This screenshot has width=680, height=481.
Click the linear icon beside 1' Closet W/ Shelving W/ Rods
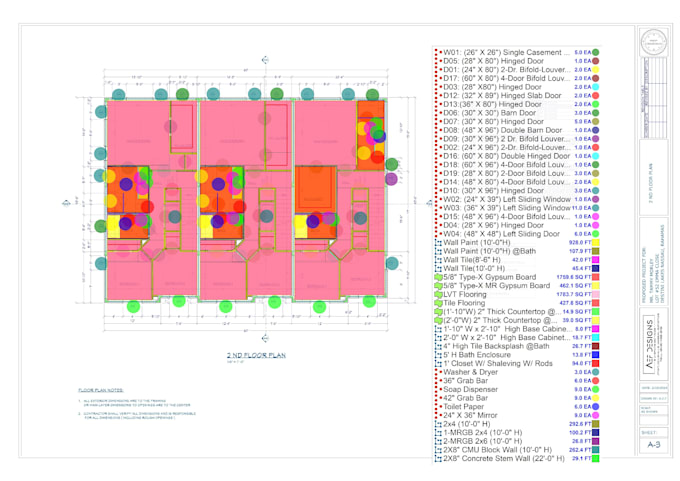(438, 364)
